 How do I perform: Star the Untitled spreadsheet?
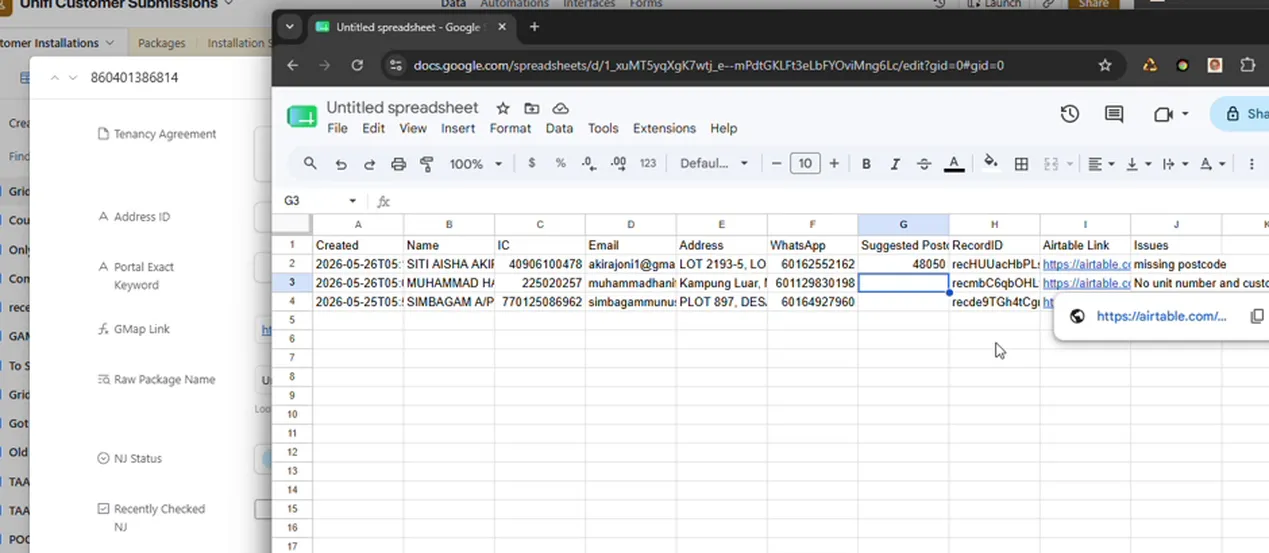pos(503,108)
